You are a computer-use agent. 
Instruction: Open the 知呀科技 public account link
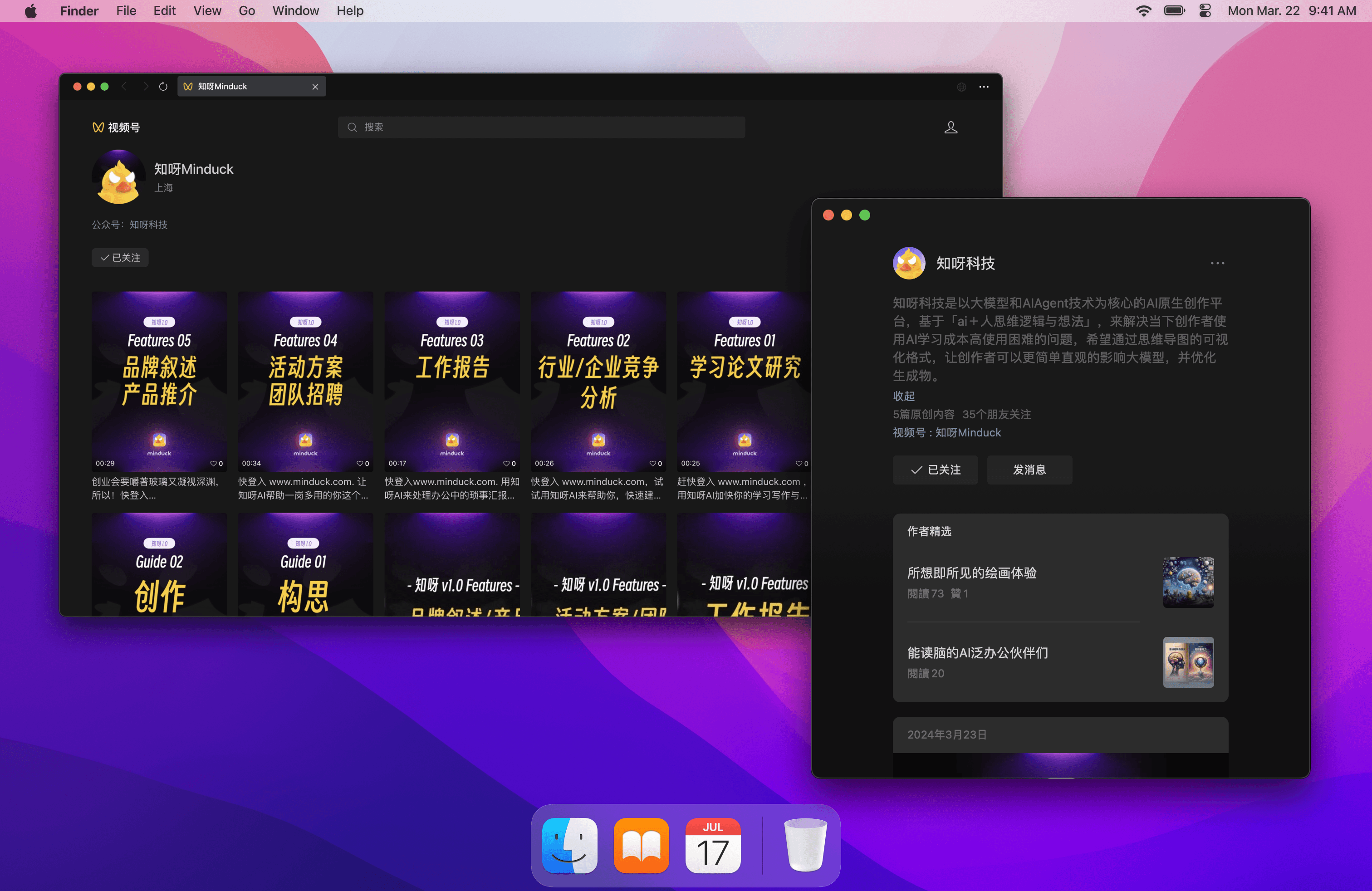click(x=148, y=225)
